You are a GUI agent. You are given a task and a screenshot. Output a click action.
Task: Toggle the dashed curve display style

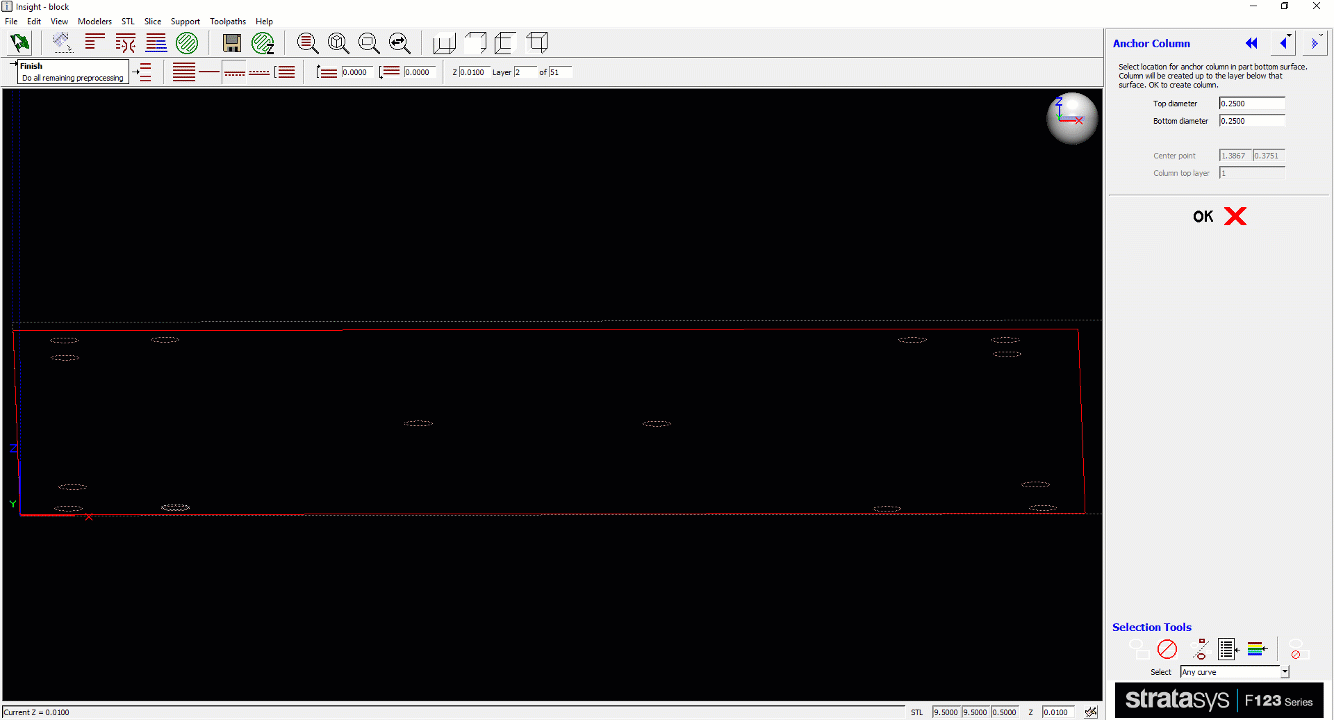[x=260, y=71]
